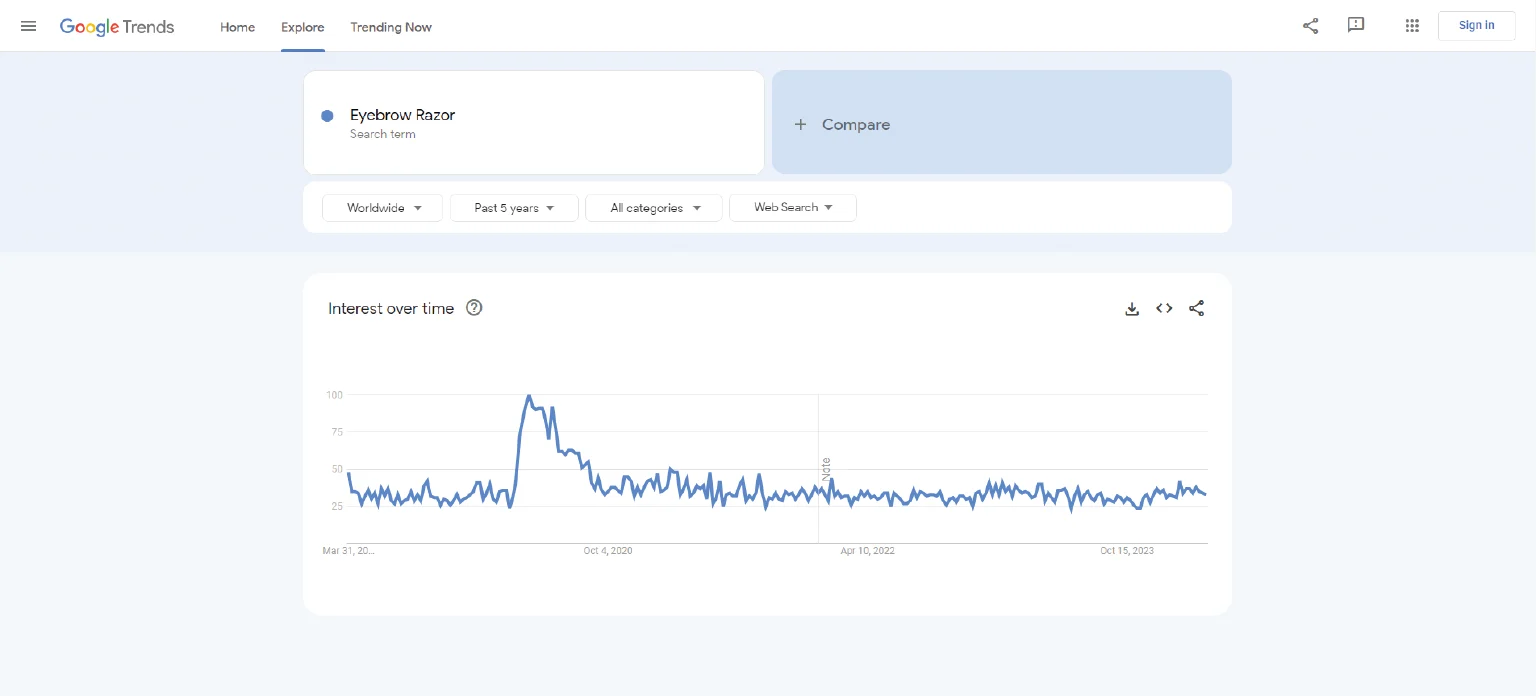The height and width of the screenshot is (696, 1536).
Task: Click the Google Trends logo
Action: pos(117,27)
